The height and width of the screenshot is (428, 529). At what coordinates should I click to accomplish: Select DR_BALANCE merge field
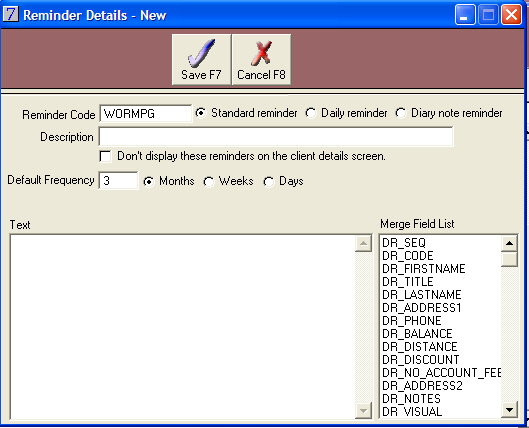point(417,334)
